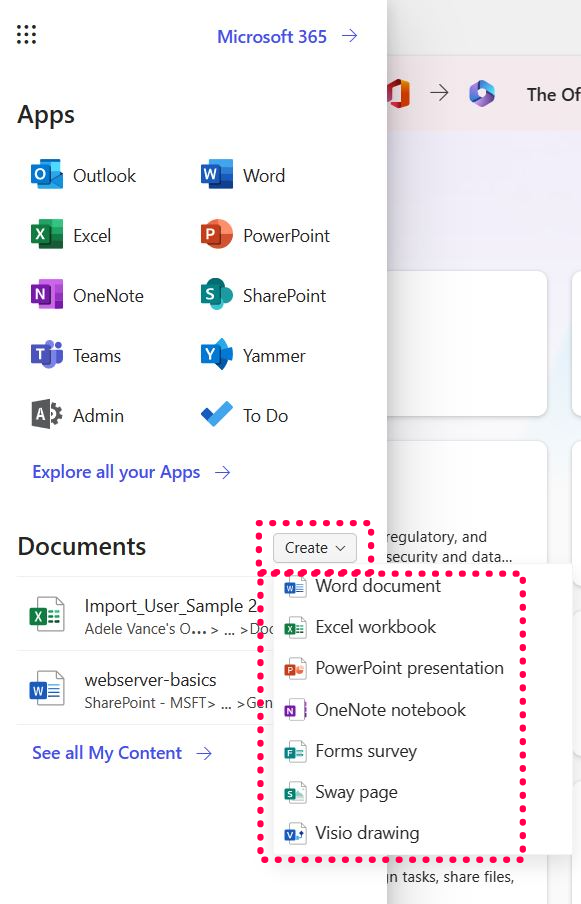Click the Apps section heading

pos(46,115)
